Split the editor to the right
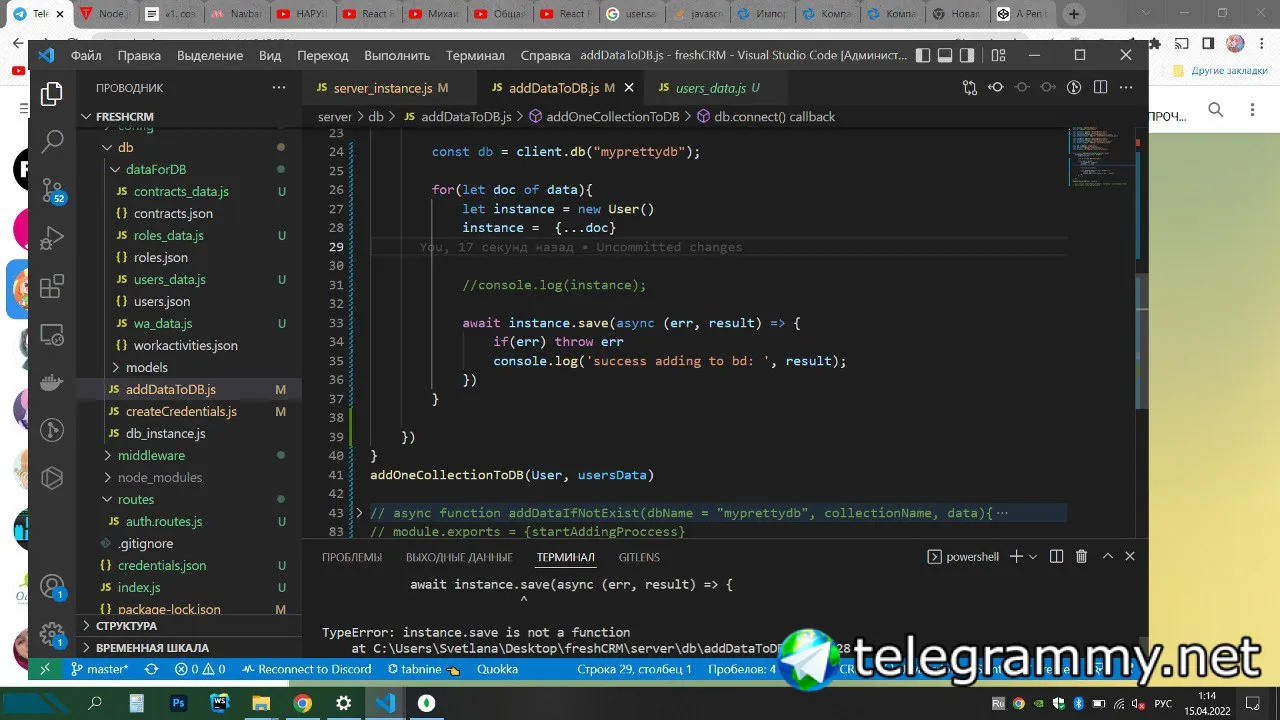Screen dimensions: 1280x720 pyautogui.click(x=1100, y=88)
